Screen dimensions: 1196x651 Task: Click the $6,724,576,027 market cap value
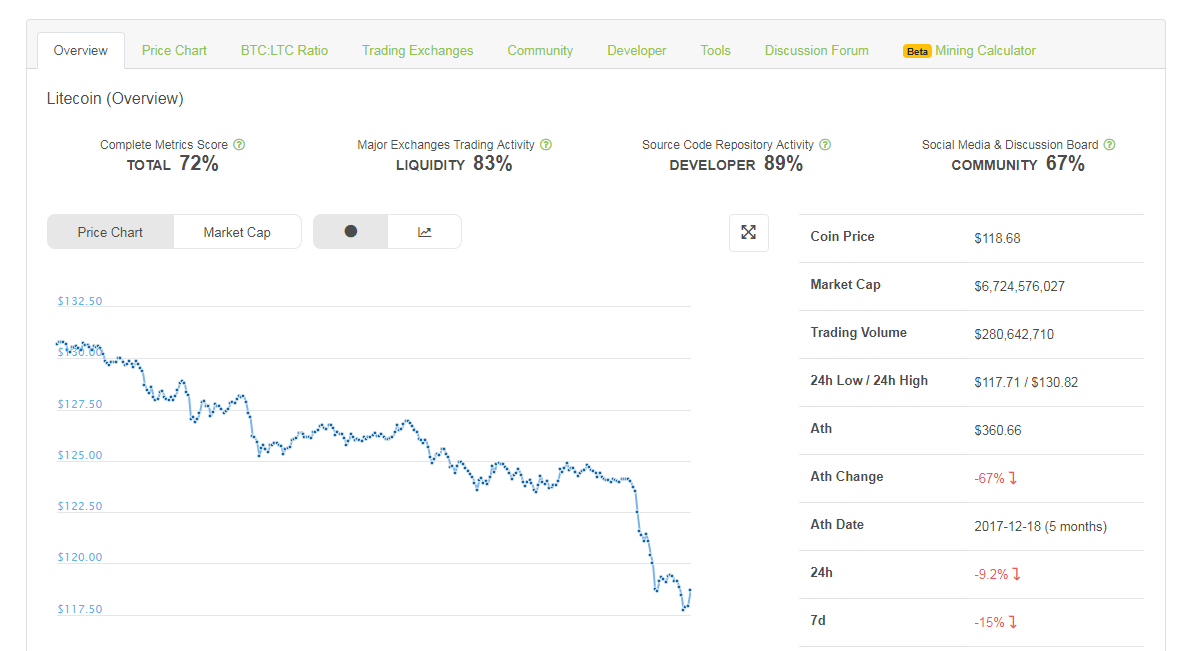(1019, 286)
